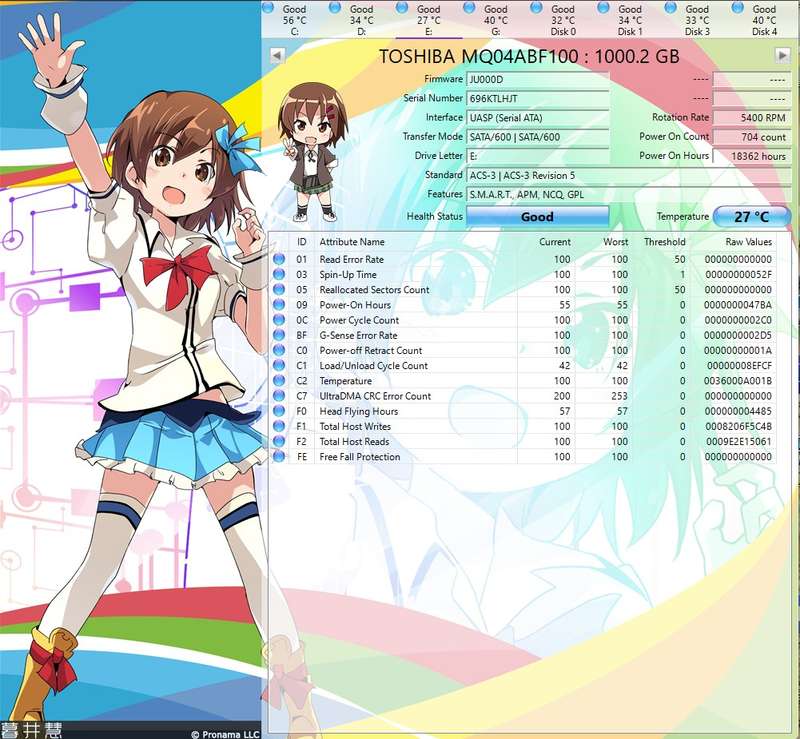Select the Disk 1 tab
The image size is (800, 739).
click(x=630, y=20)
